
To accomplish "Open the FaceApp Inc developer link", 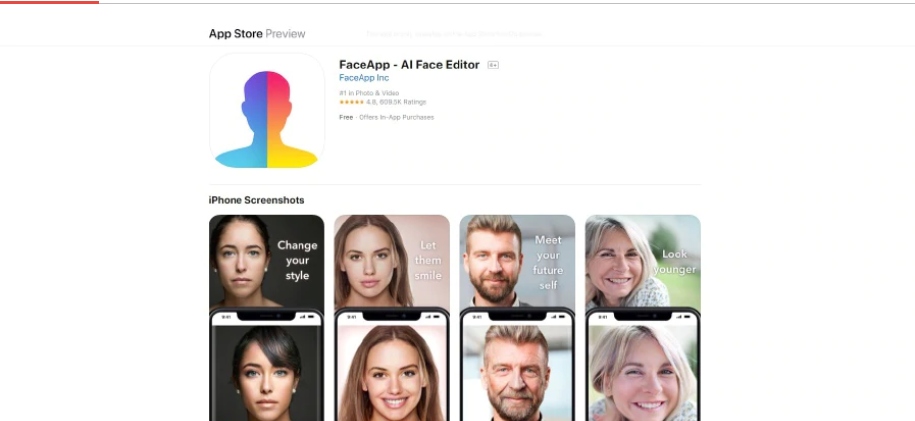I will 364,78.
